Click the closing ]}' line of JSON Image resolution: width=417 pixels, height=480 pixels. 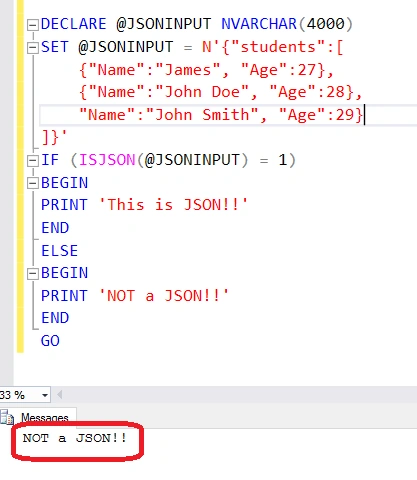coord(54,137)
